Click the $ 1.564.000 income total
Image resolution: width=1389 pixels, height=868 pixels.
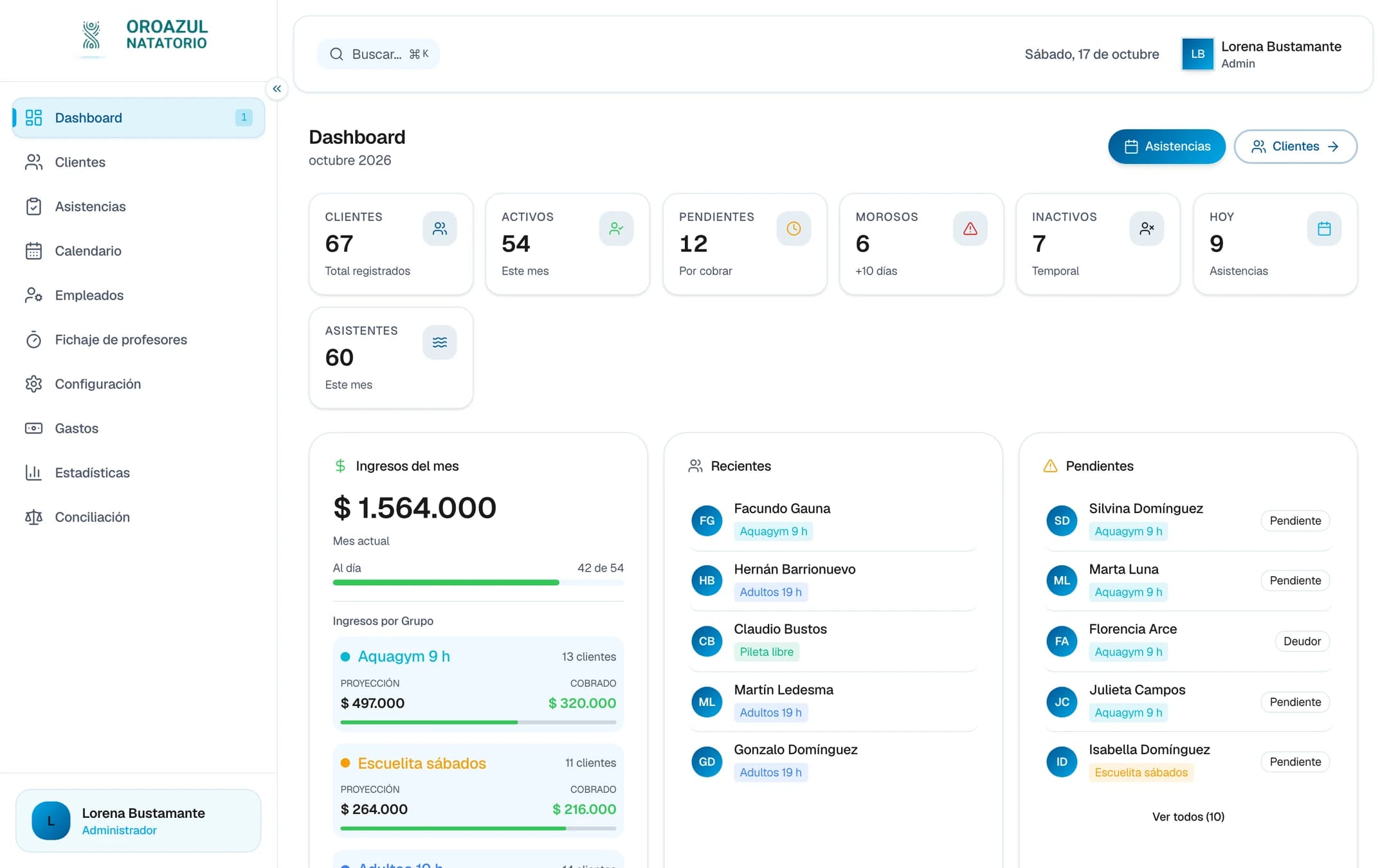pyautogui.click(x=415, y=508)
